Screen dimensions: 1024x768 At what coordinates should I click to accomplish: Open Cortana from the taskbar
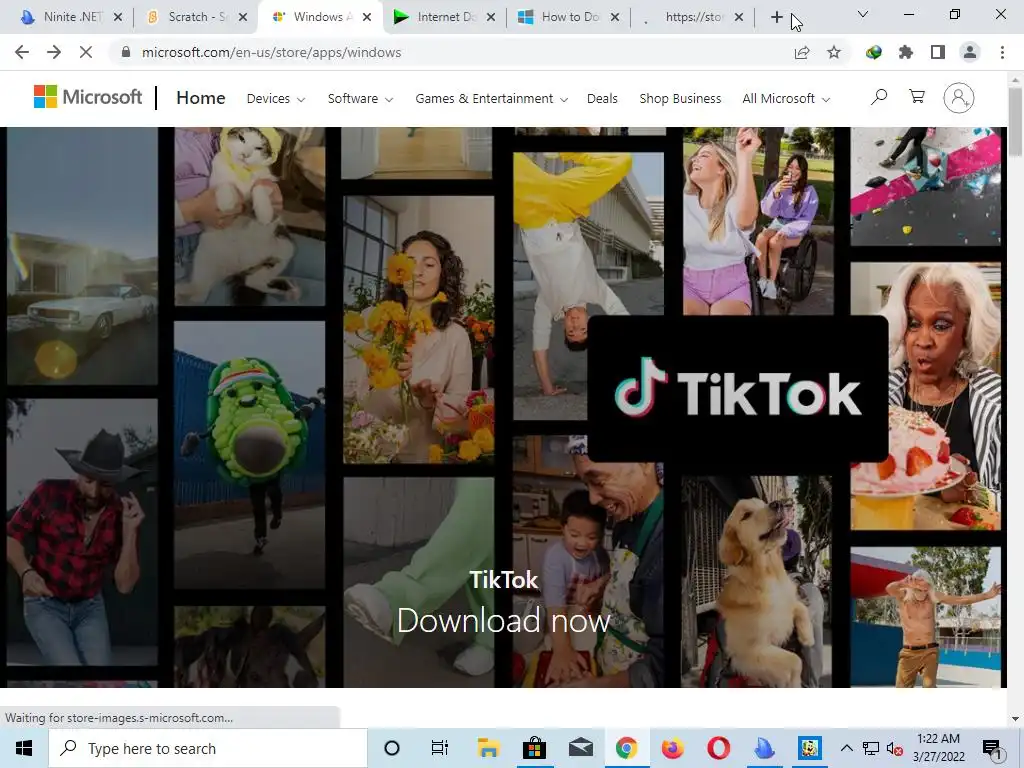point(392,748)
